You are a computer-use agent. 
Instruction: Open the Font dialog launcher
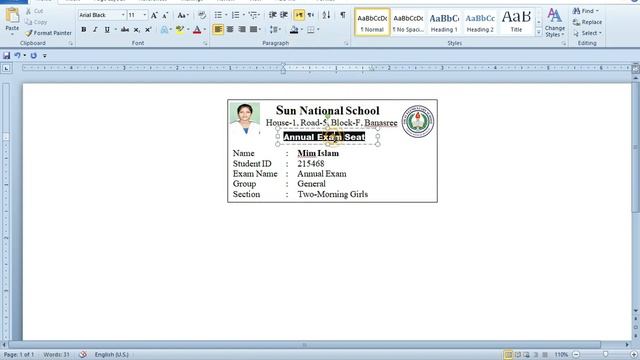click(205, 43)
